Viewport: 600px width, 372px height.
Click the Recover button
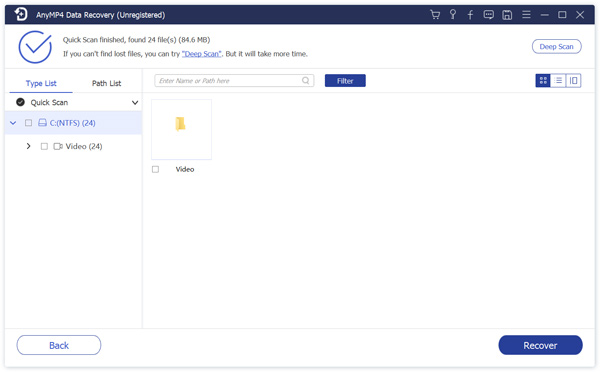tap(540, 346)
